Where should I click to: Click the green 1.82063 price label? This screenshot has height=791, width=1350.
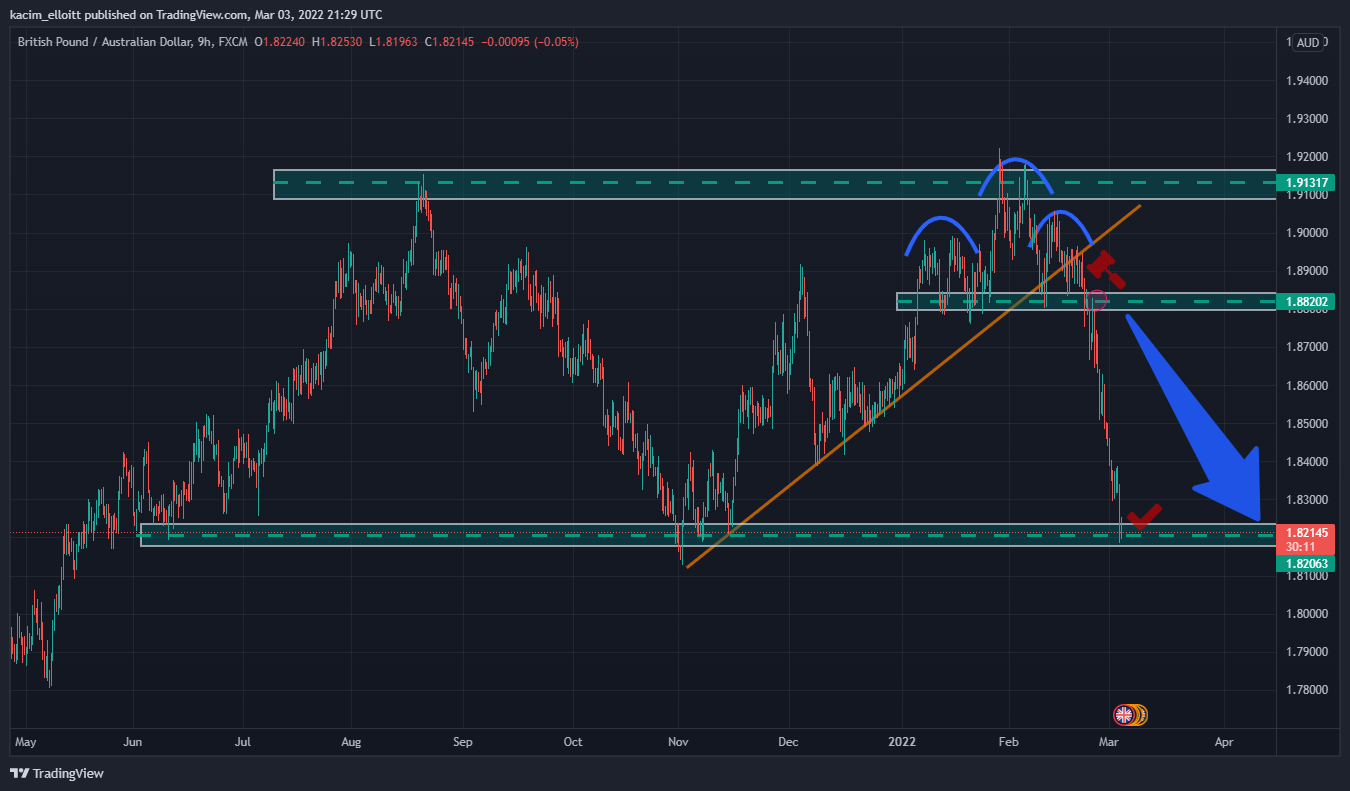[1306, 564]
